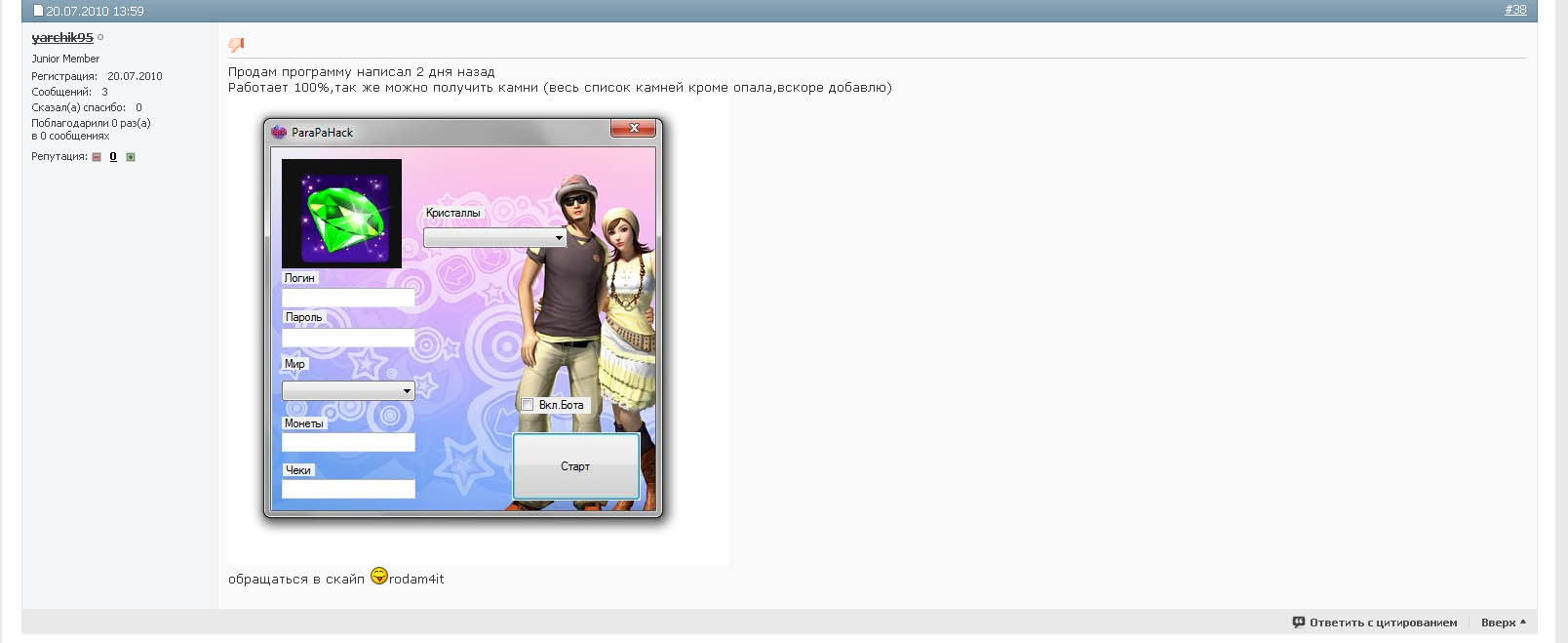
Task: Click the winking smiley emoticon
Action: 379,577
